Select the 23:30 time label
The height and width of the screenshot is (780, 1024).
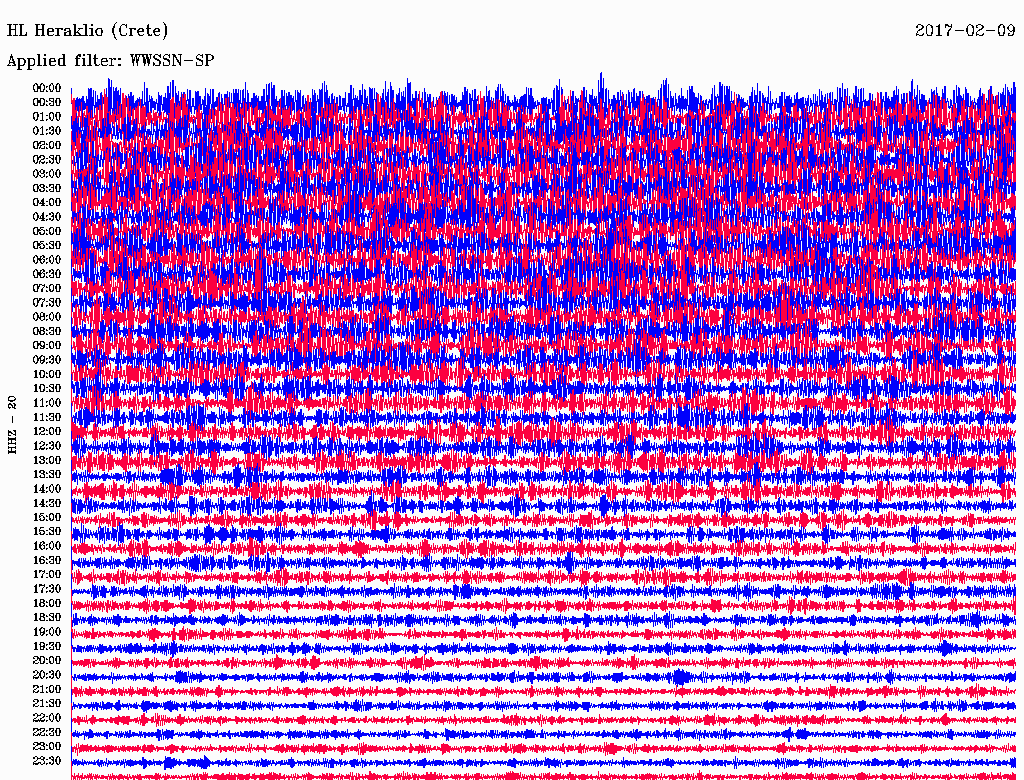tap(47, 760)
